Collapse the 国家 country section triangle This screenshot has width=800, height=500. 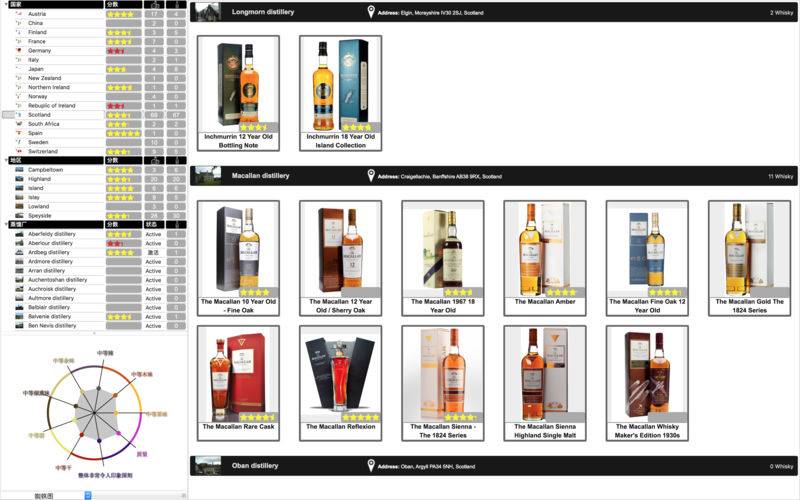point(6,5)
